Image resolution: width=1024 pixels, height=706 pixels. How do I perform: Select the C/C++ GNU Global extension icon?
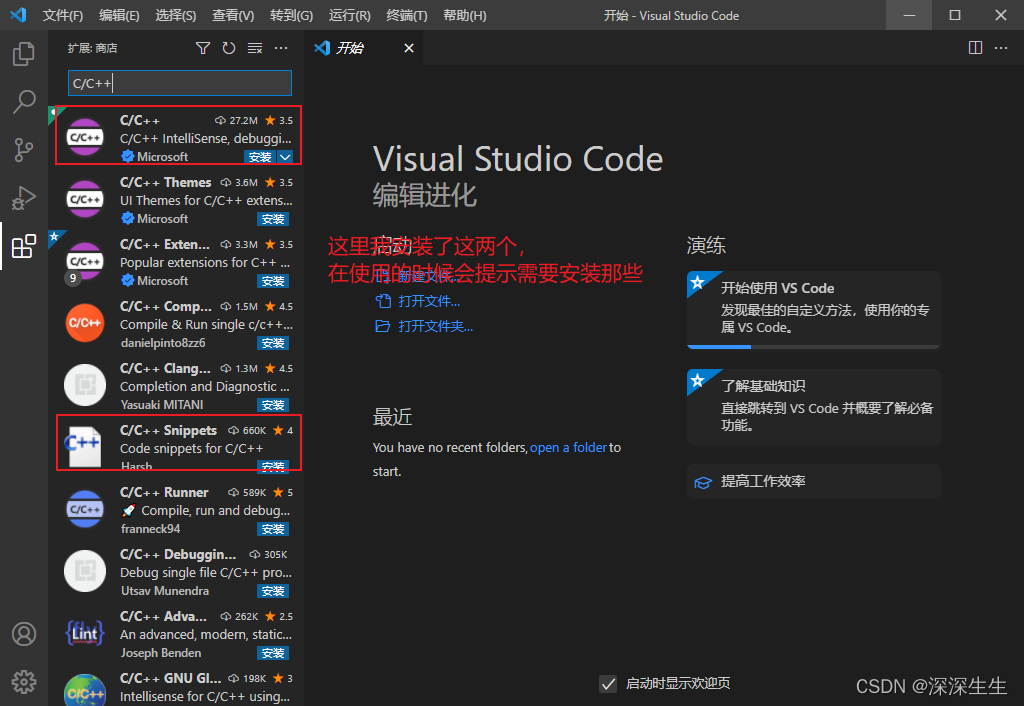click(85, 691)
